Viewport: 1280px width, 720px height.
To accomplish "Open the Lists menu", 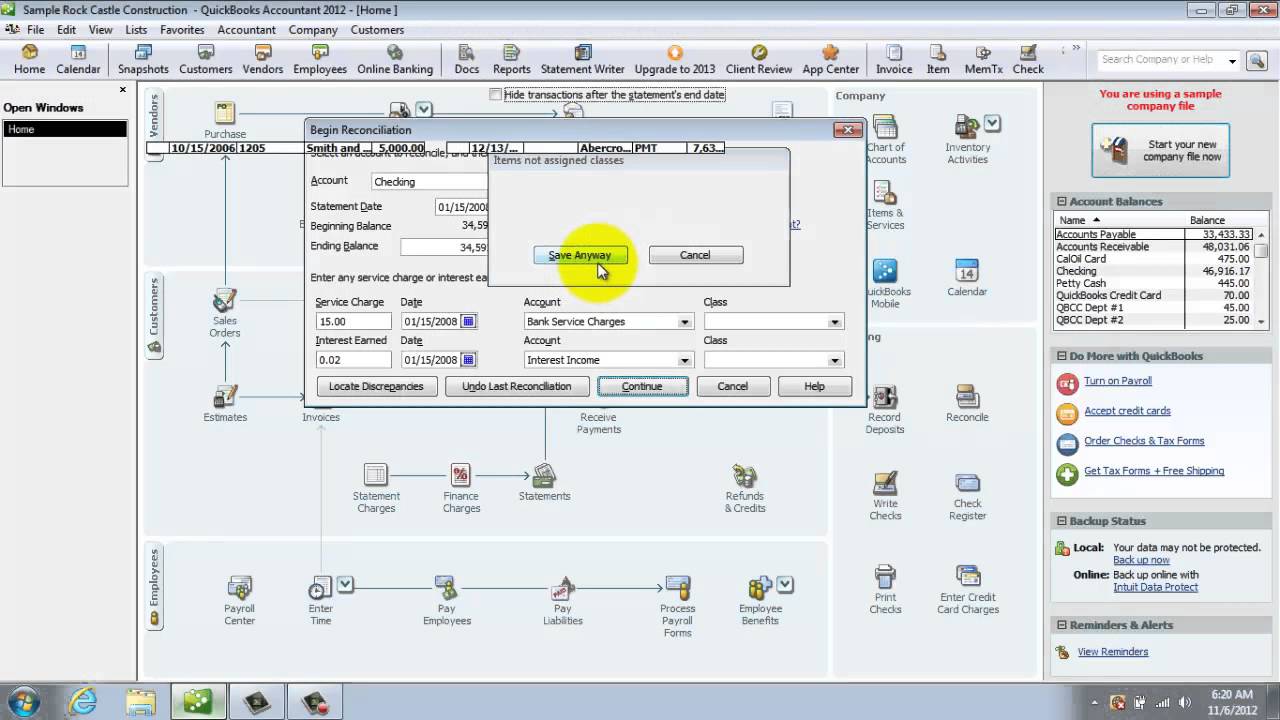I will (136, 30).
